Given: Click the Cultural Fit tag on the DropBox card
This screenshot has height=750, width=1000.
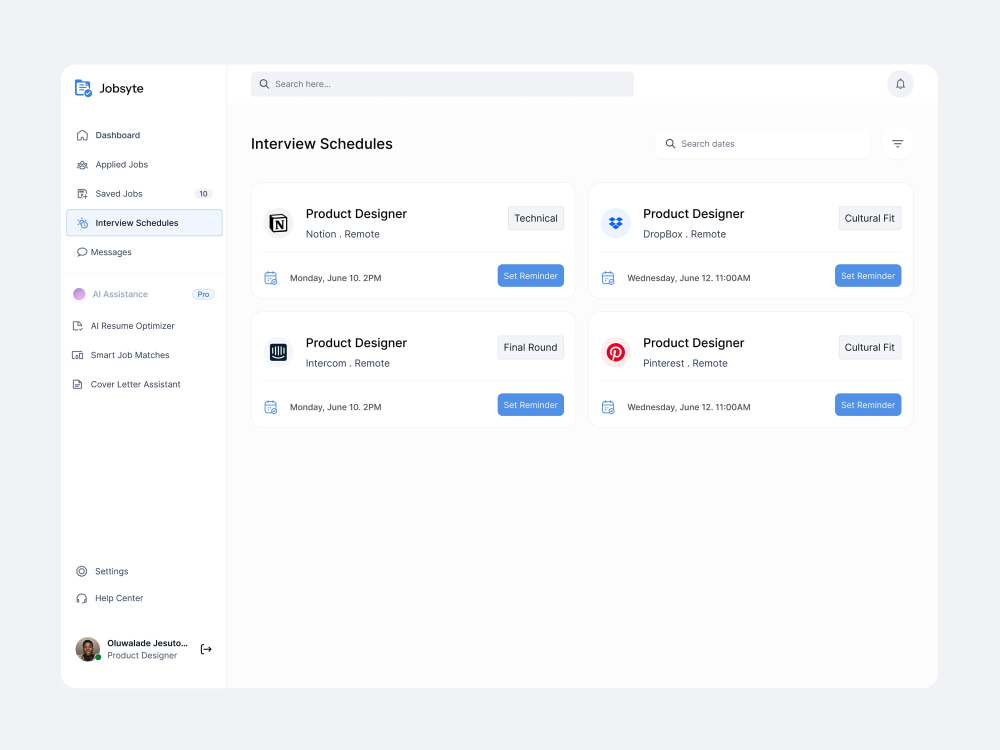Looking at the screenshot, I should pyautogui.click(x=870, y=218).
